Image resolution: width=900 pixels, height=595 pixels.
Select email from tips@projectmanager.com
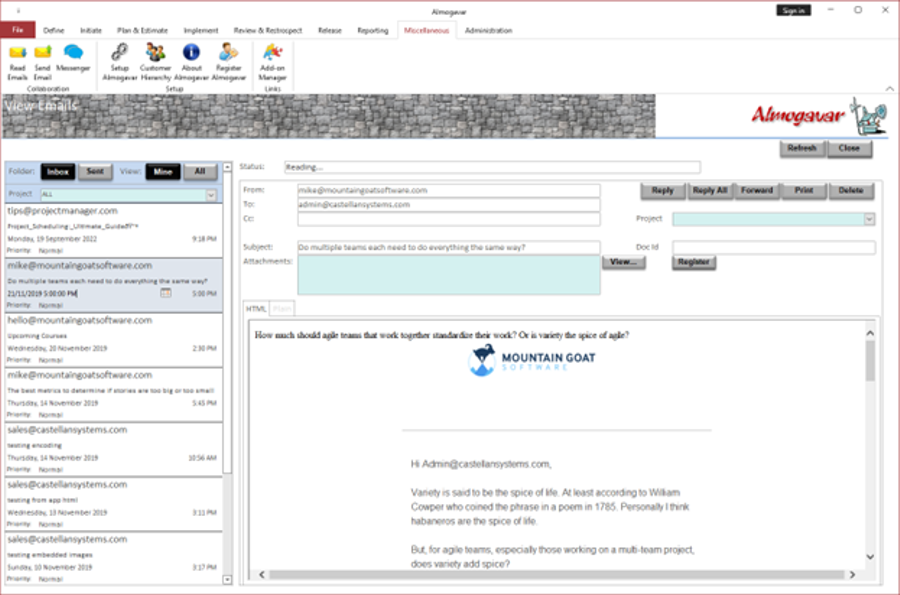[114, 230]
